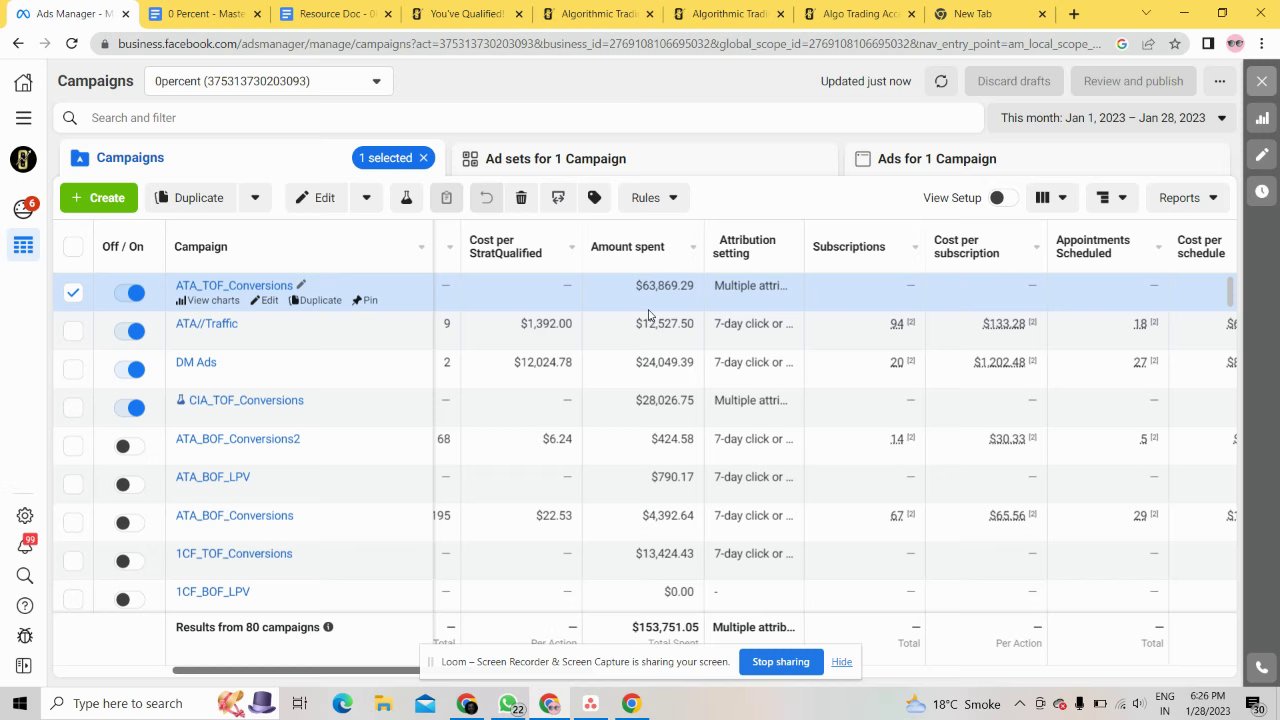This screenshot has height=720, width=1280.
Task: Open the columns layout dropdown
Action: 1051,198
